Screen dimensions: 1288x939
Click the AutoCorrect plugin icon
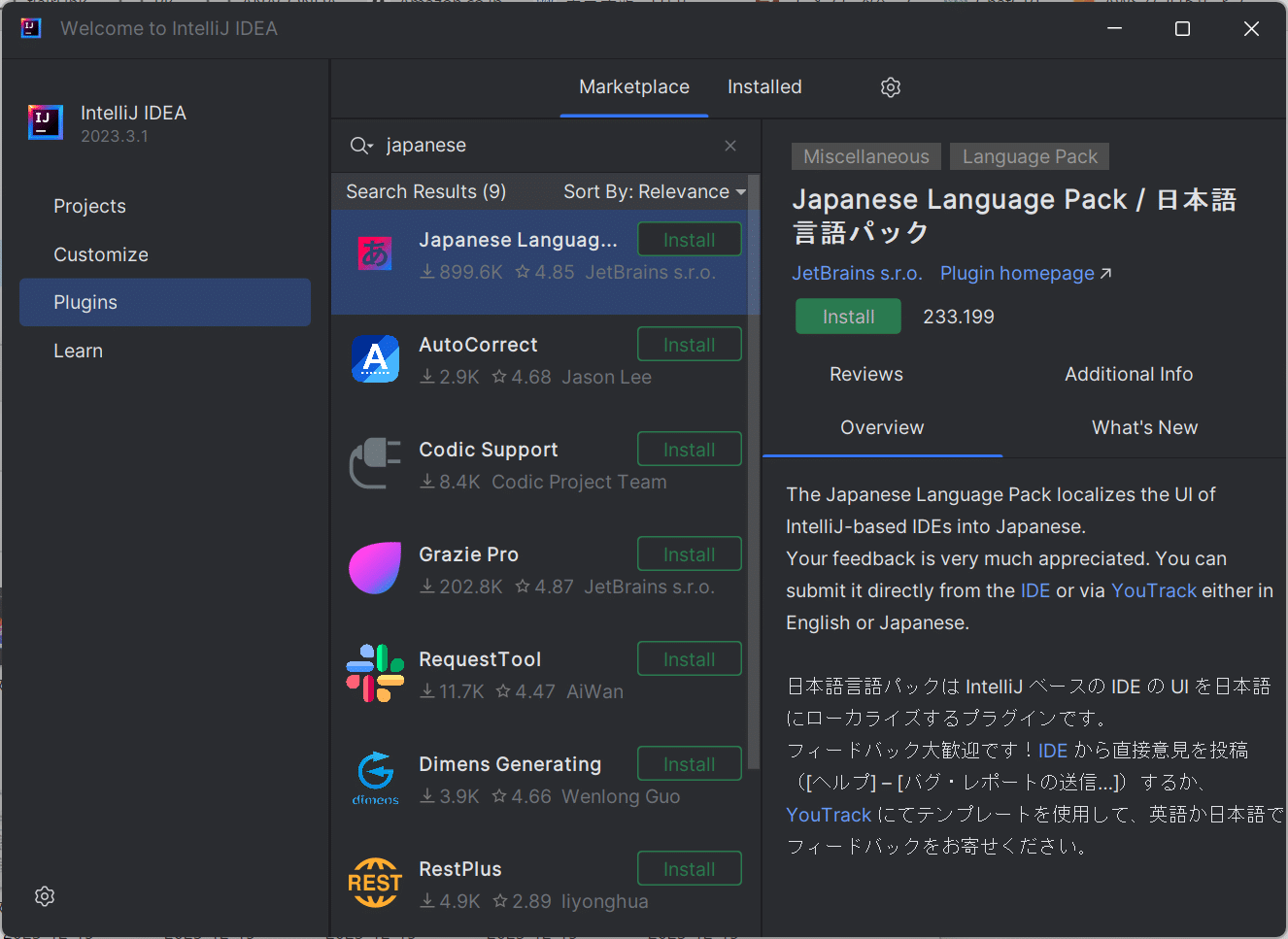(x=375, y=359)
